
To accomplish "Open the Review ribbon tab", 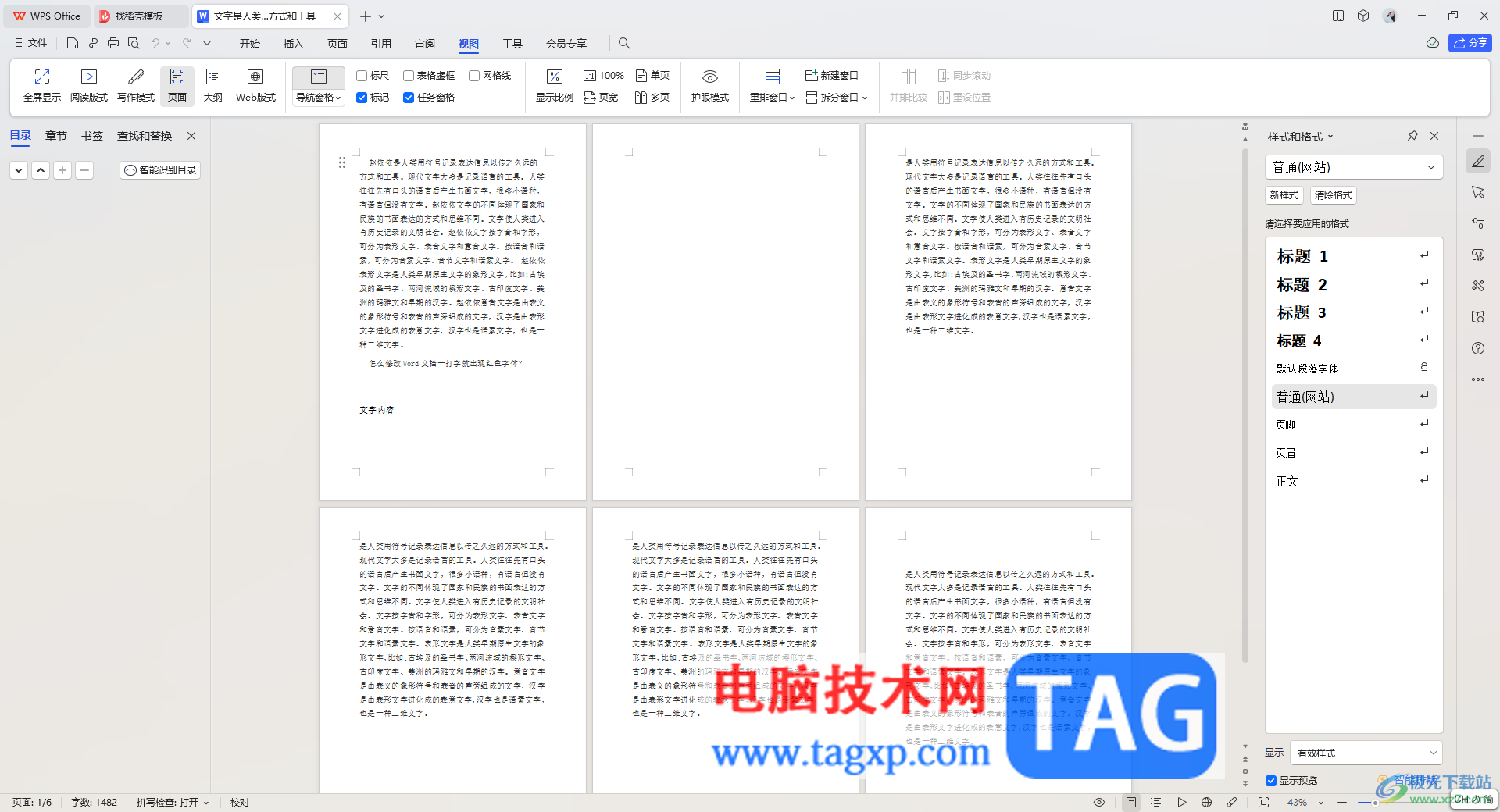I will pos(425,44).
